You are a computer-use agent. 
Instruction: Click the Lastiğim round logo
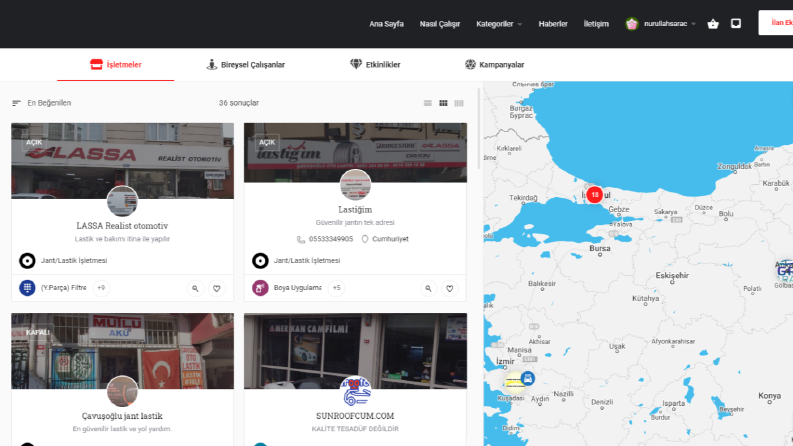355,185
